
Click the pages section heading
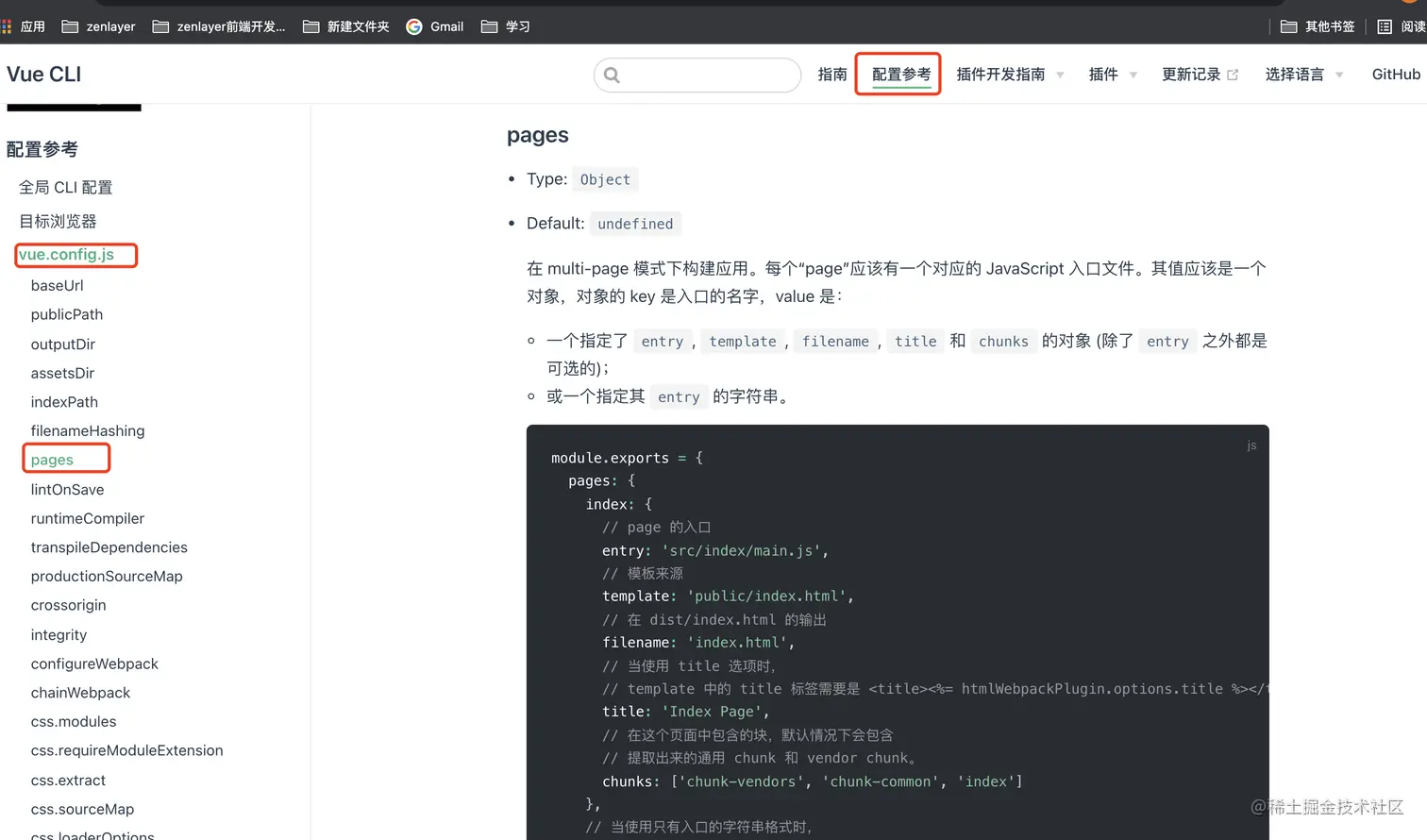538,136
